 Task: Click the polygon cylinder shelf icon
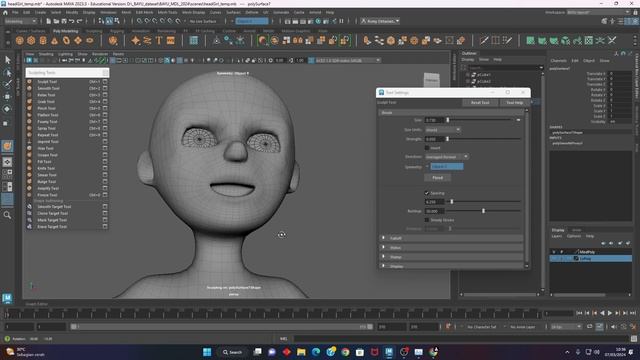pos(43,40)
